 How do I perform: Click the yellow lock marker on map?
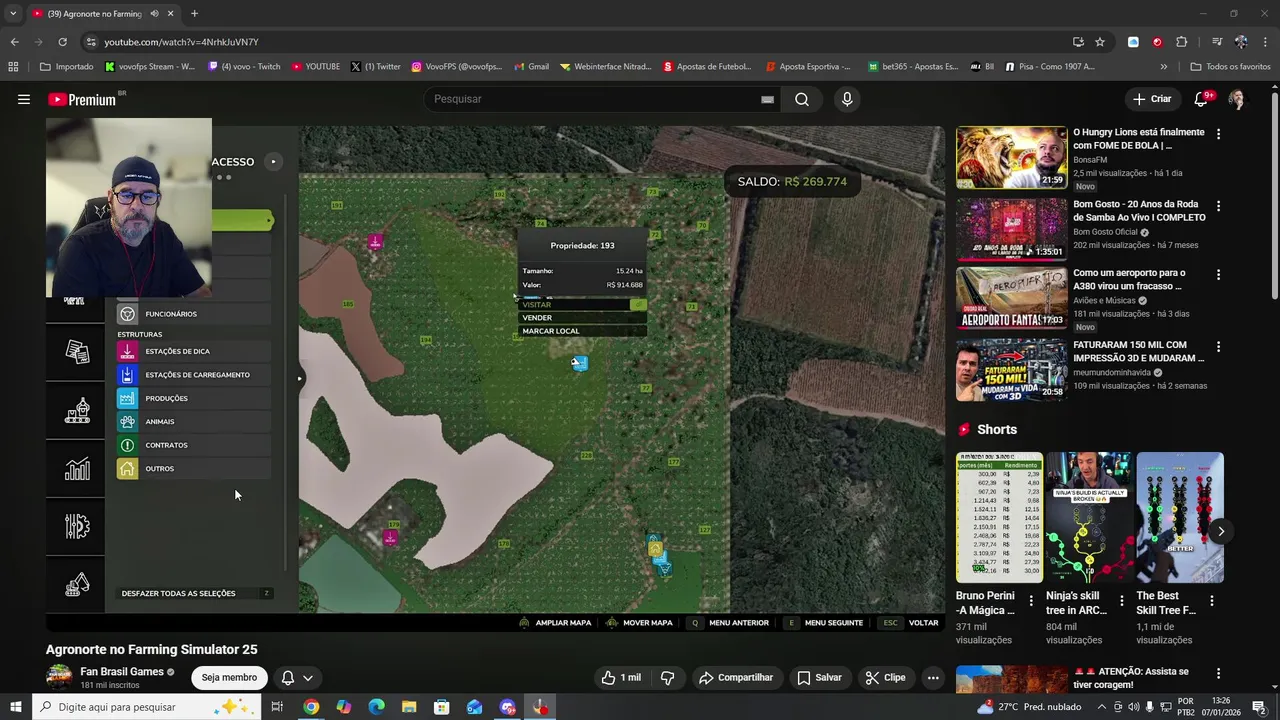tap(654, 547)
